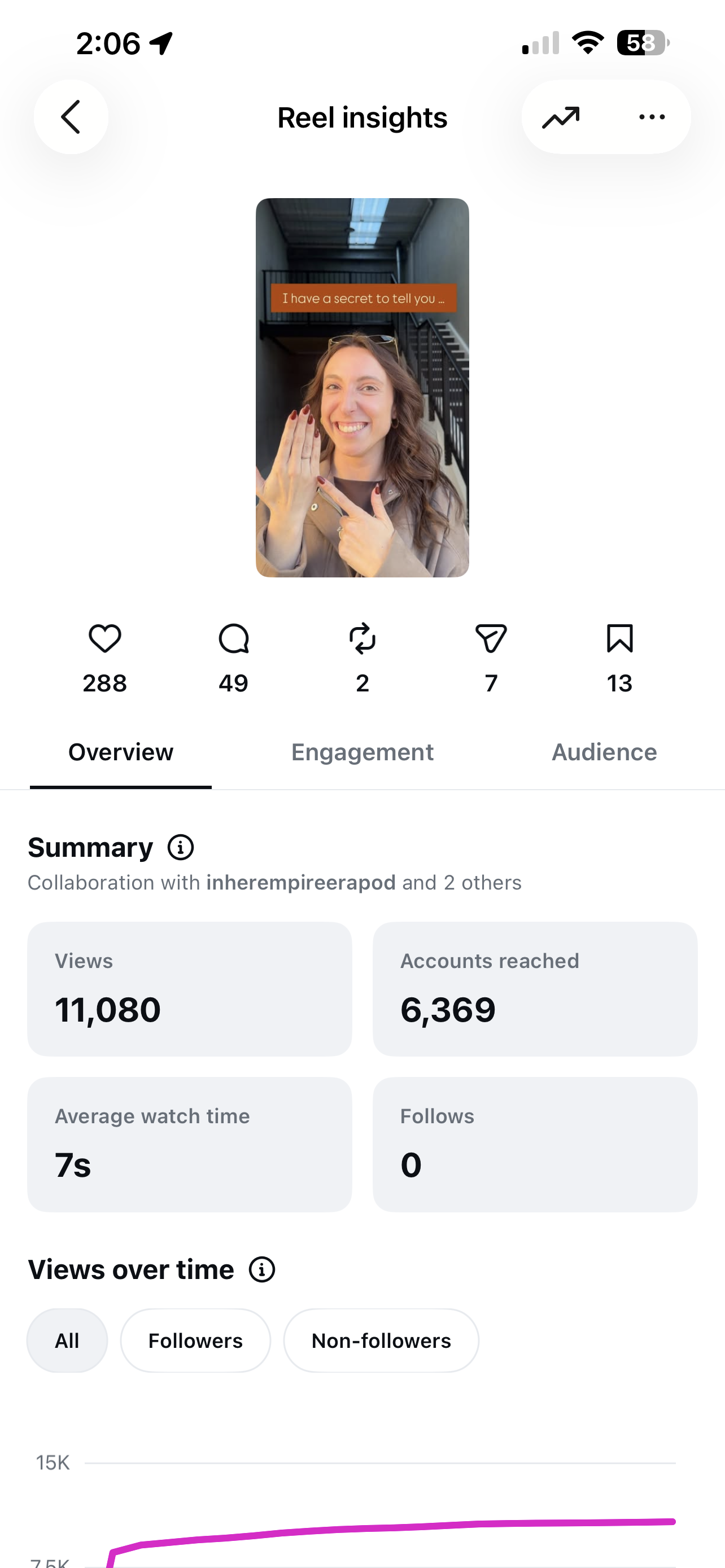
Task: Open the Views 11,080 card
Action: coord(189,989)
